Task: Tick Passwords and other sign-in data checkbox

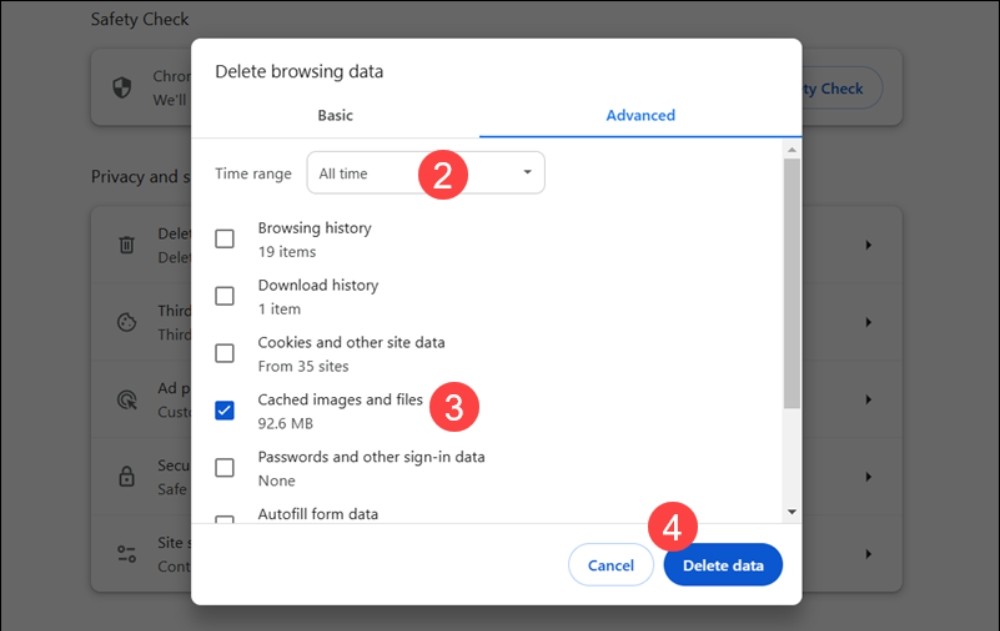Action: pyautogui.click(x=224, y=468)
